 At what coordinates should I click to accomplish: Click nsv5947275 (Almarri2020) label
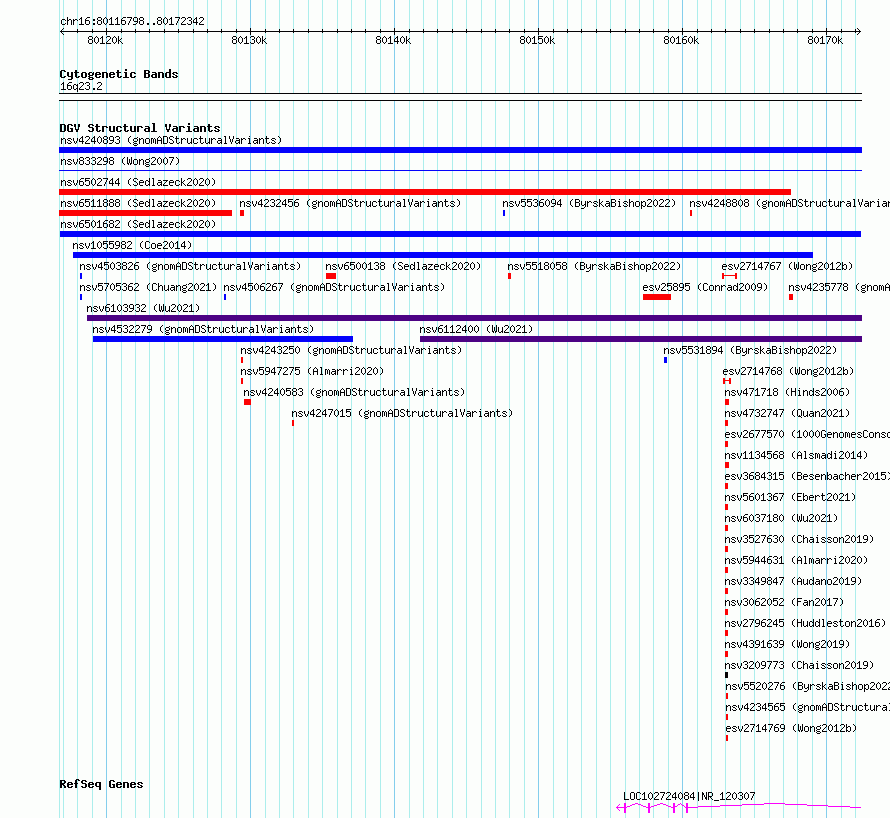pos(312,371)
